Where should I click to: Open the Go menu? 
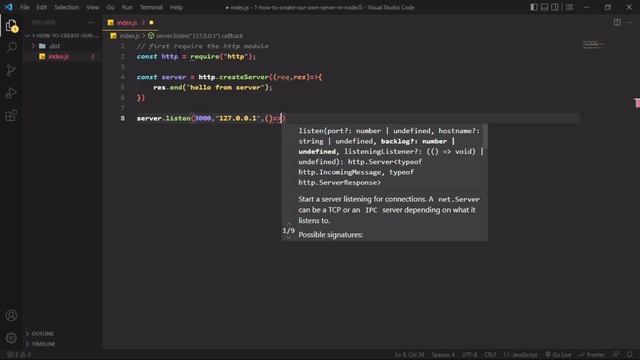(111, 7)
